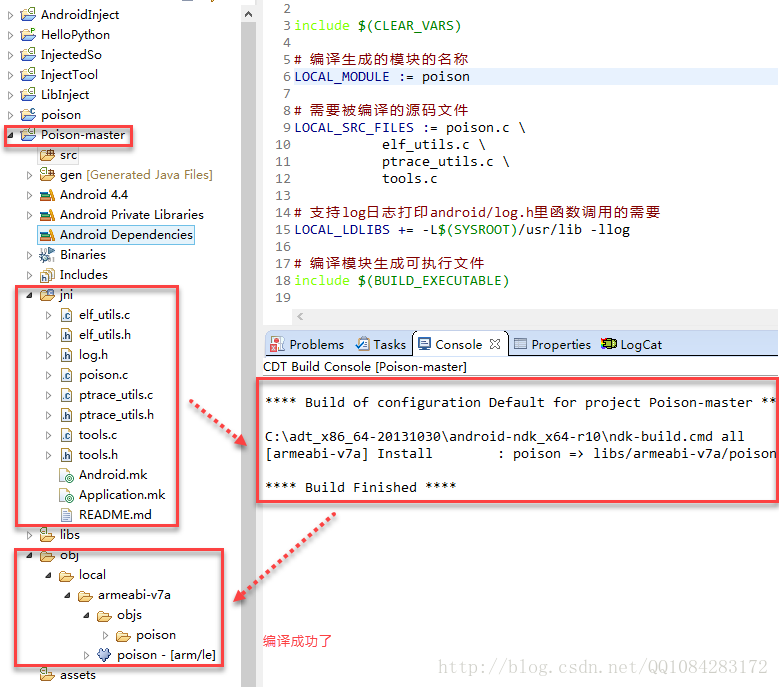Click the Android.mk makefile icon
779x687 pixels.
point(67,475)
